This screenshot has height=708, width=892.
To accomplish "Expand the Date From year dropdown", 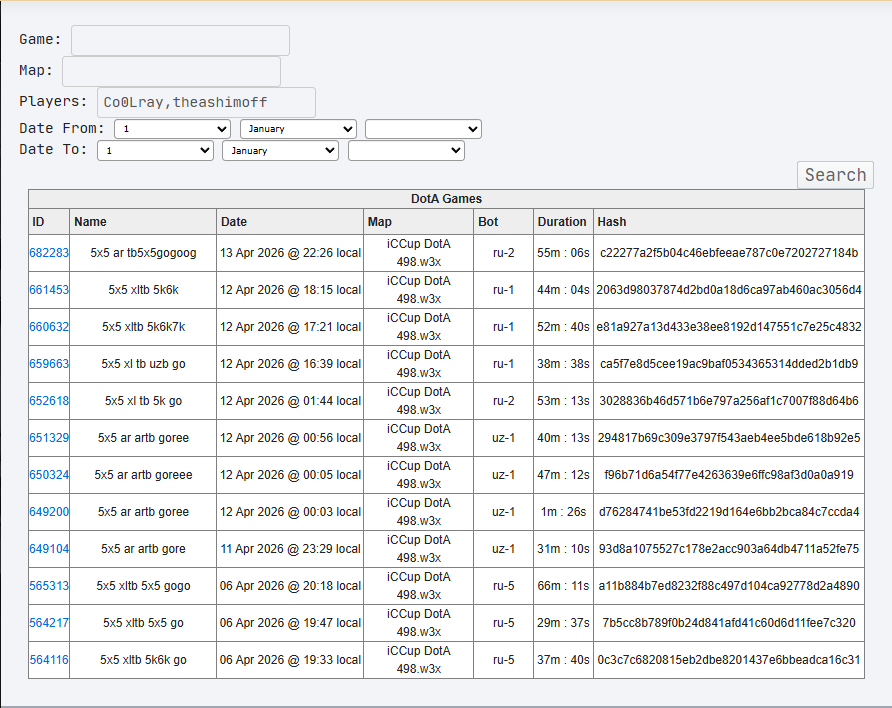I will coord(423,129).
